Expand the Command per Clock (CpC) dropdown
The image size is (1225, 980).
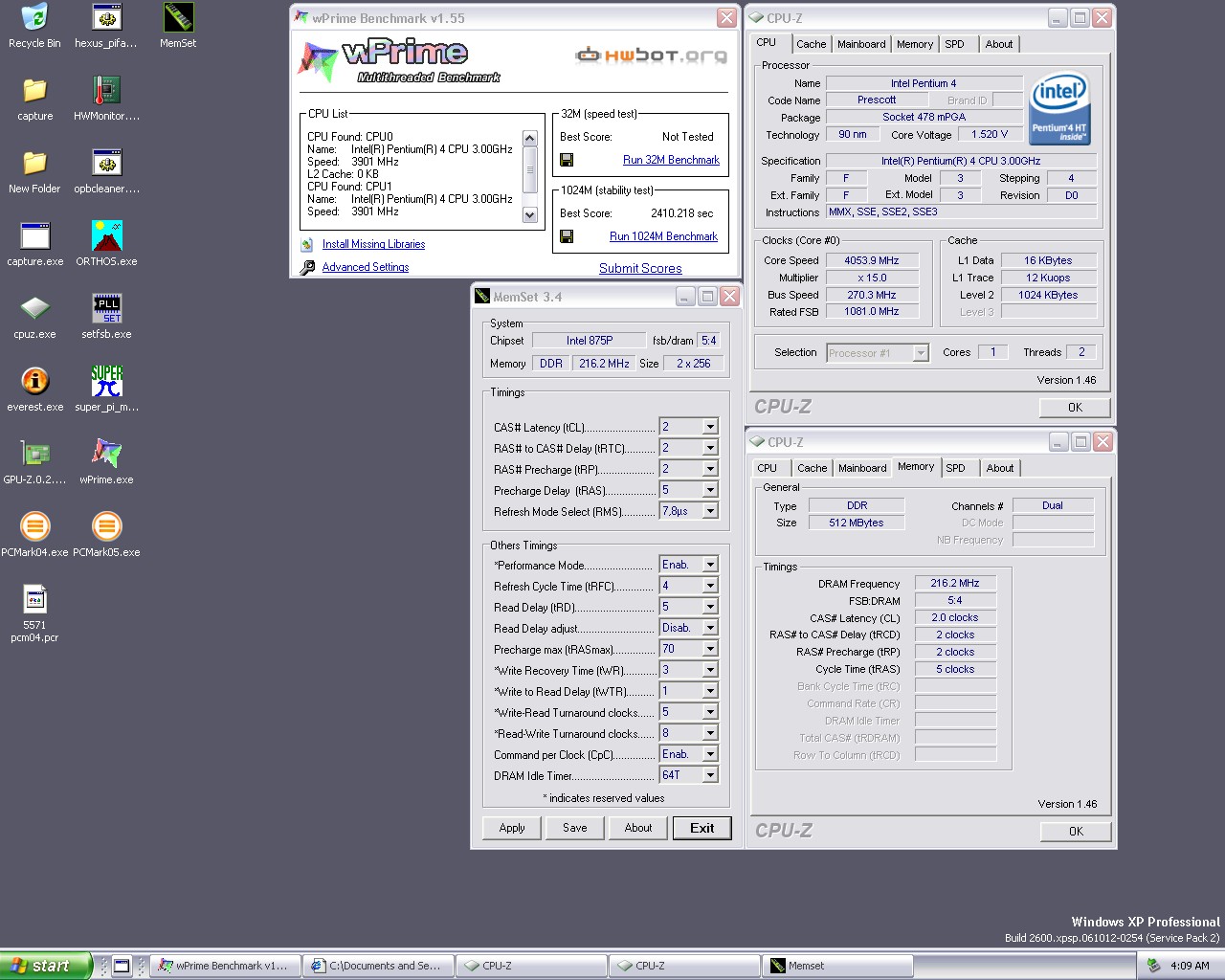pos(710,754)
